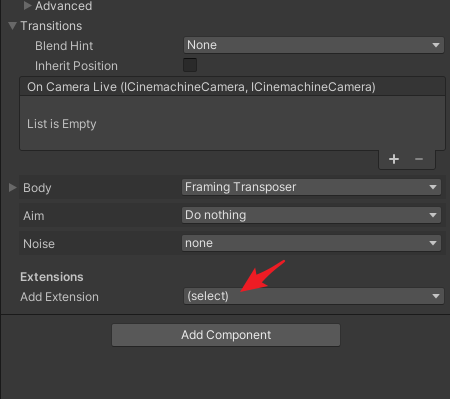Click the Add Component button
Screen dimensions: 450x399
click(226, 335)
